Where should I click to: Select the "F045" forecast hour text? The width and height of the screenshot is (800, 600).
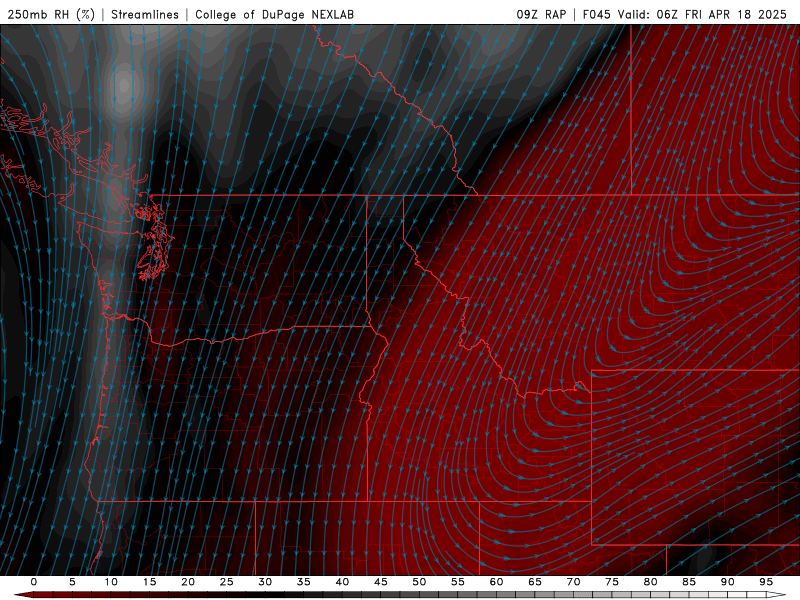pos(596,14)
